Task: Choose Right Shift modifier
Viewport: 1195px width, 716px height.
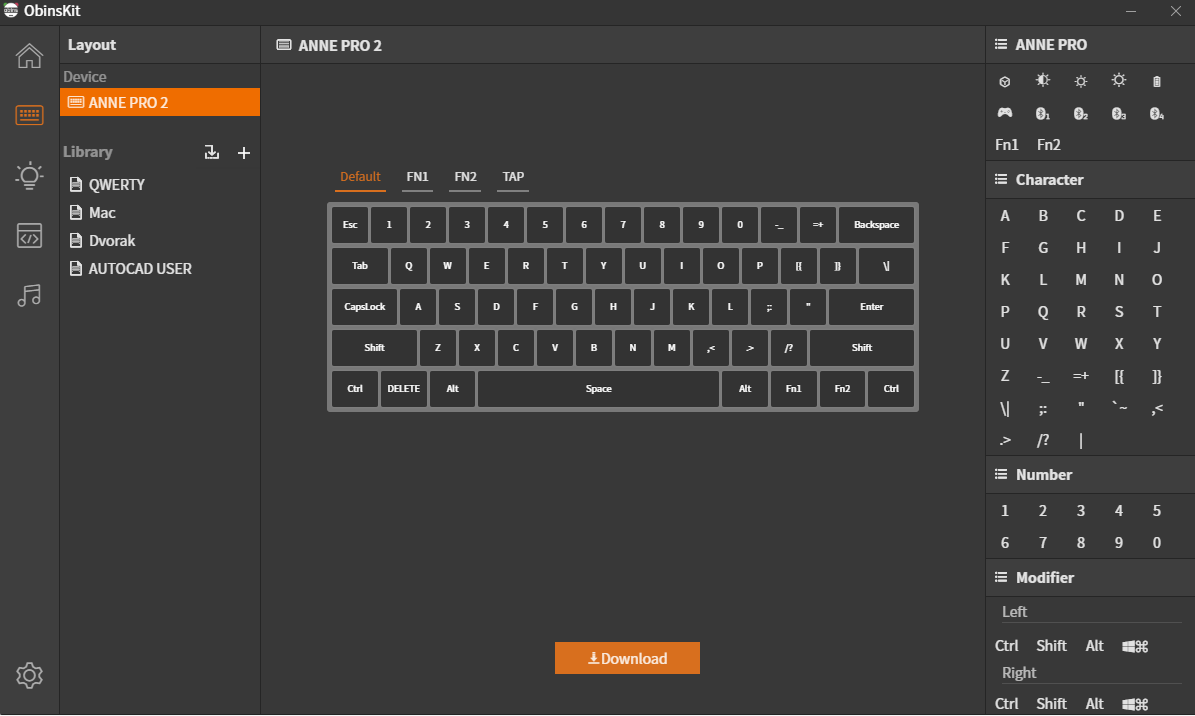Action: [x=1051, y=704]
